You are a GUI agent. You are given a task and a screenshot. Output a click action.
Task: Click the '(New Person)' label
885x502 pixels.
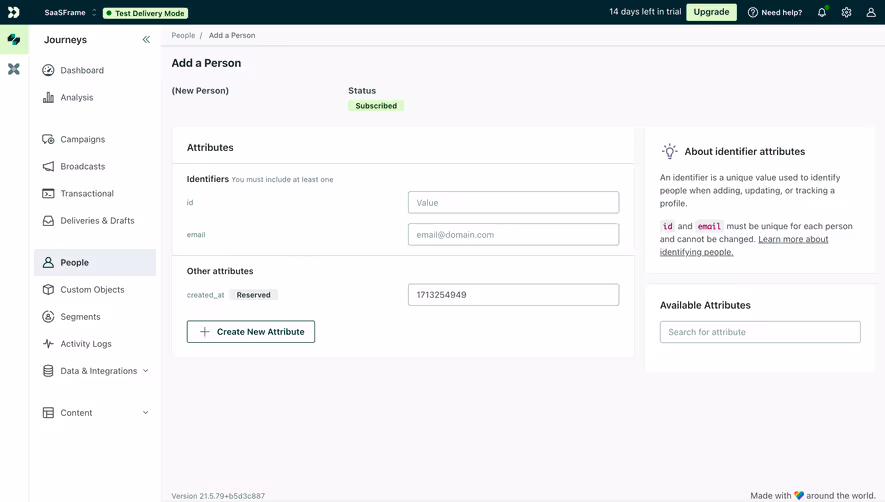point(200,90)
